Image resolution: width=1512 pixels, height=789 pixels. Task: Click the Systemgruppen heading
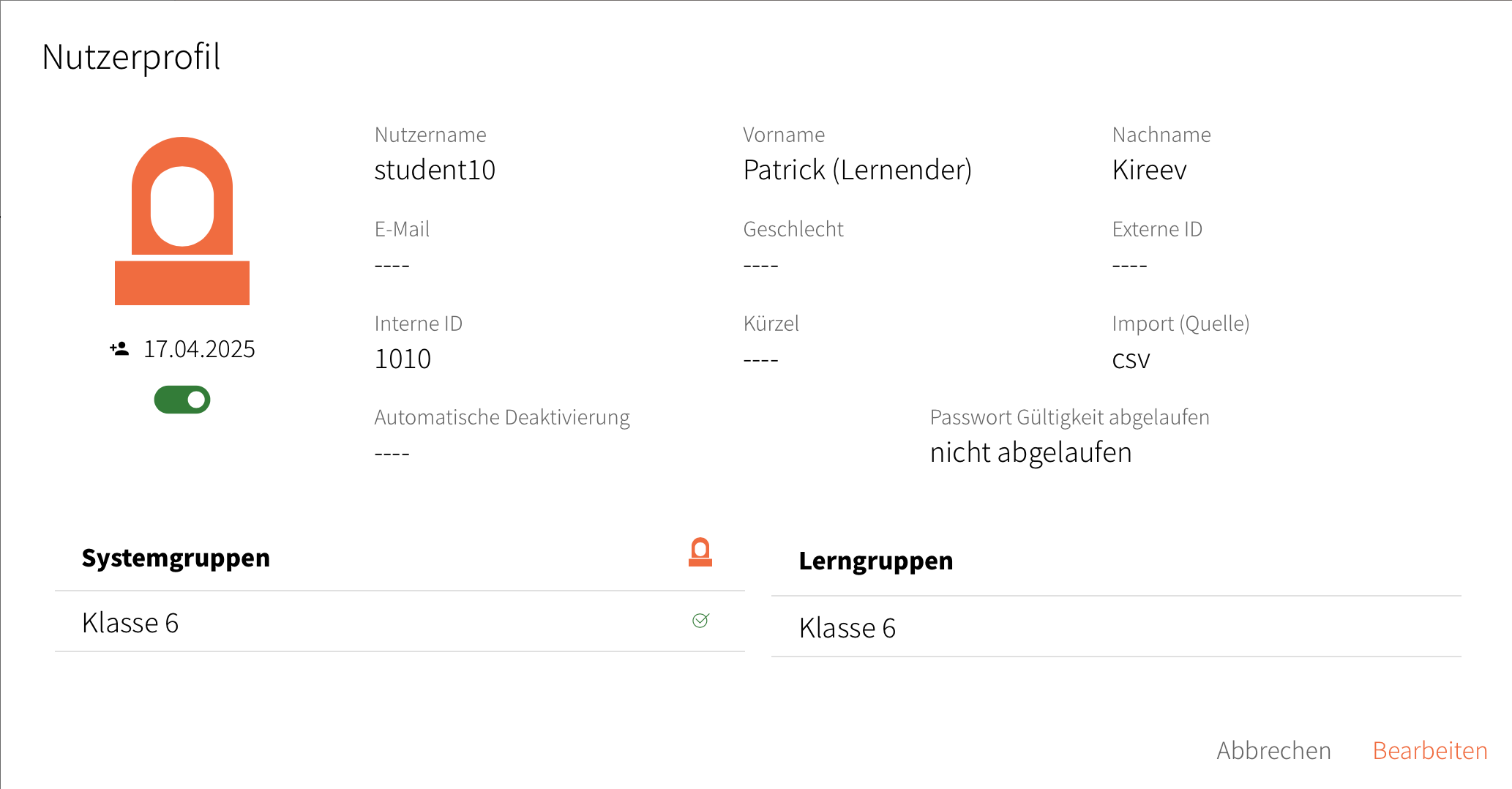(x=176, y=558)
